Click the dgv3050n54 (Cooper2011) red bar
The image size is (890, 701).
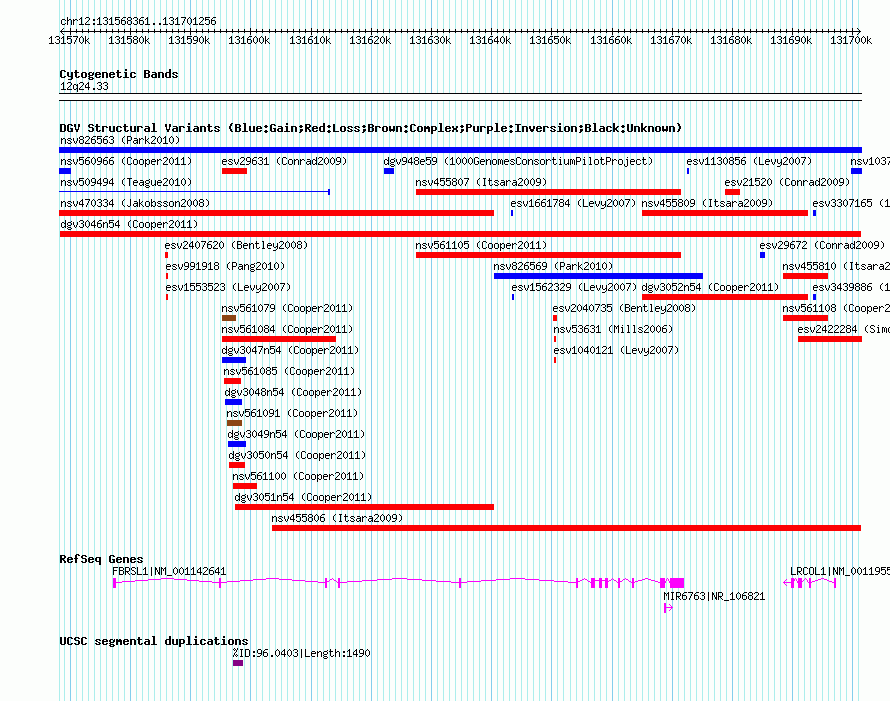(237, 465)
